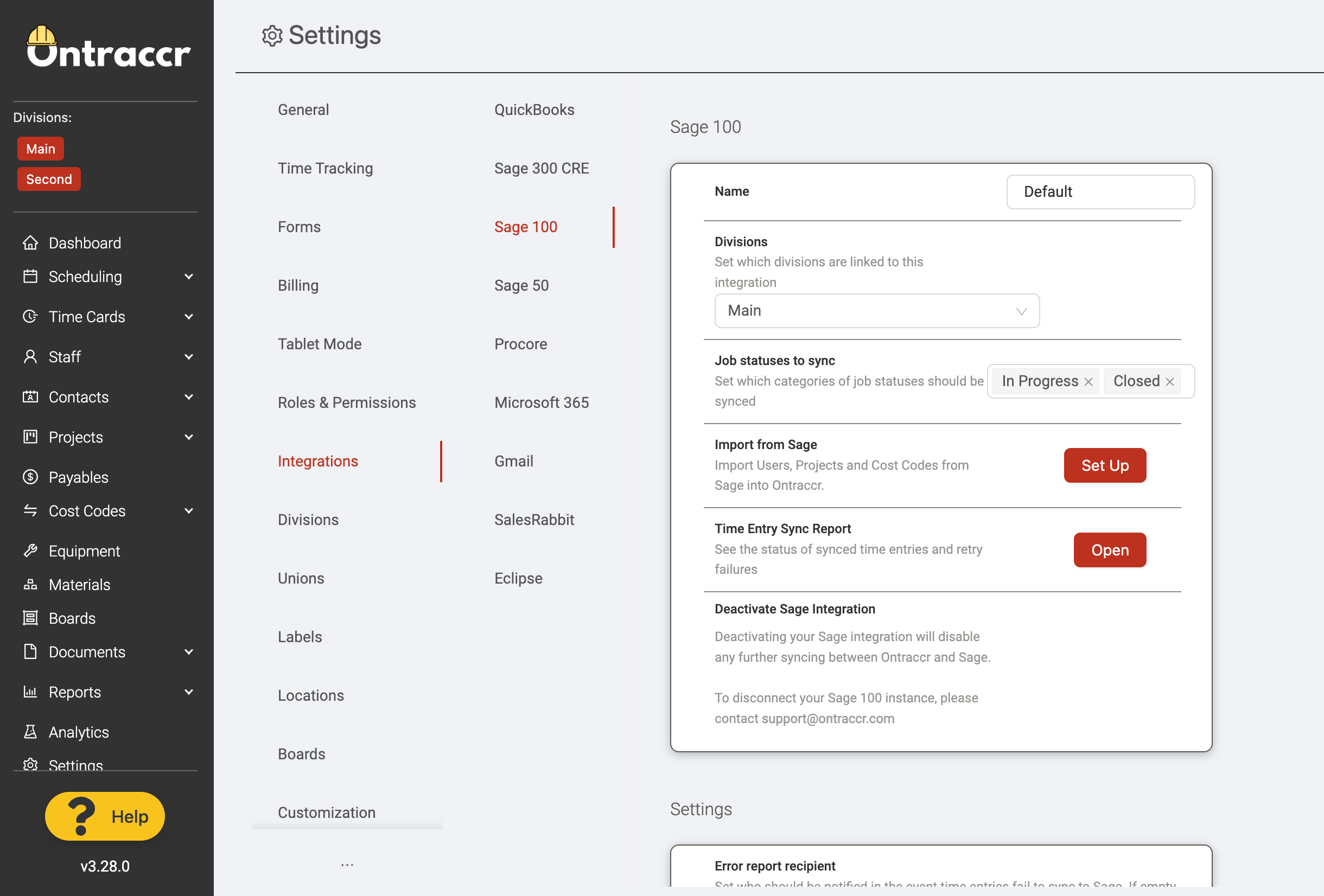Click the Projects board icon
The width and height of the screenshot is (1324, 896).
click(30, 437)
